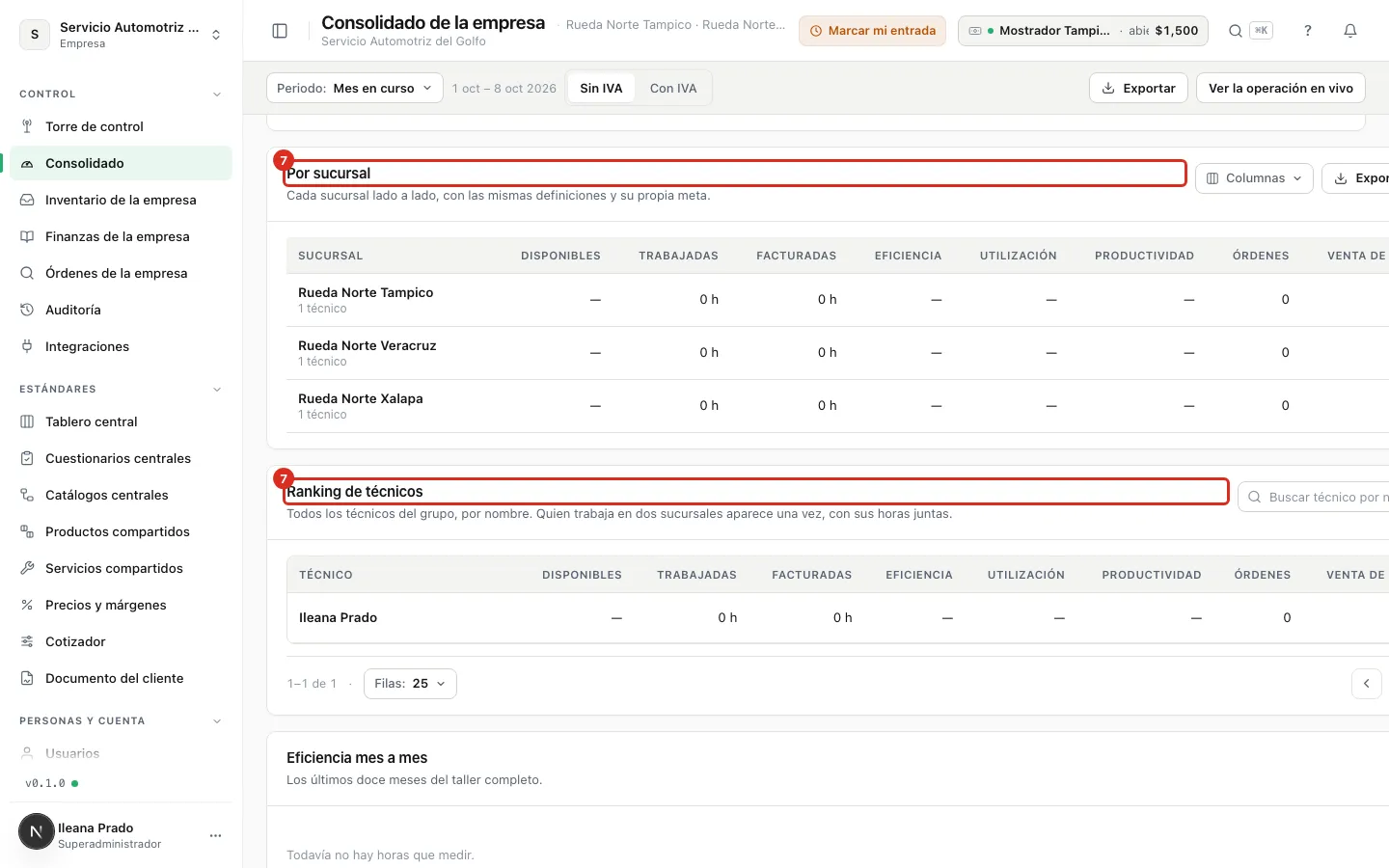Click the Catálogos centrales icon

pos(27,495)
